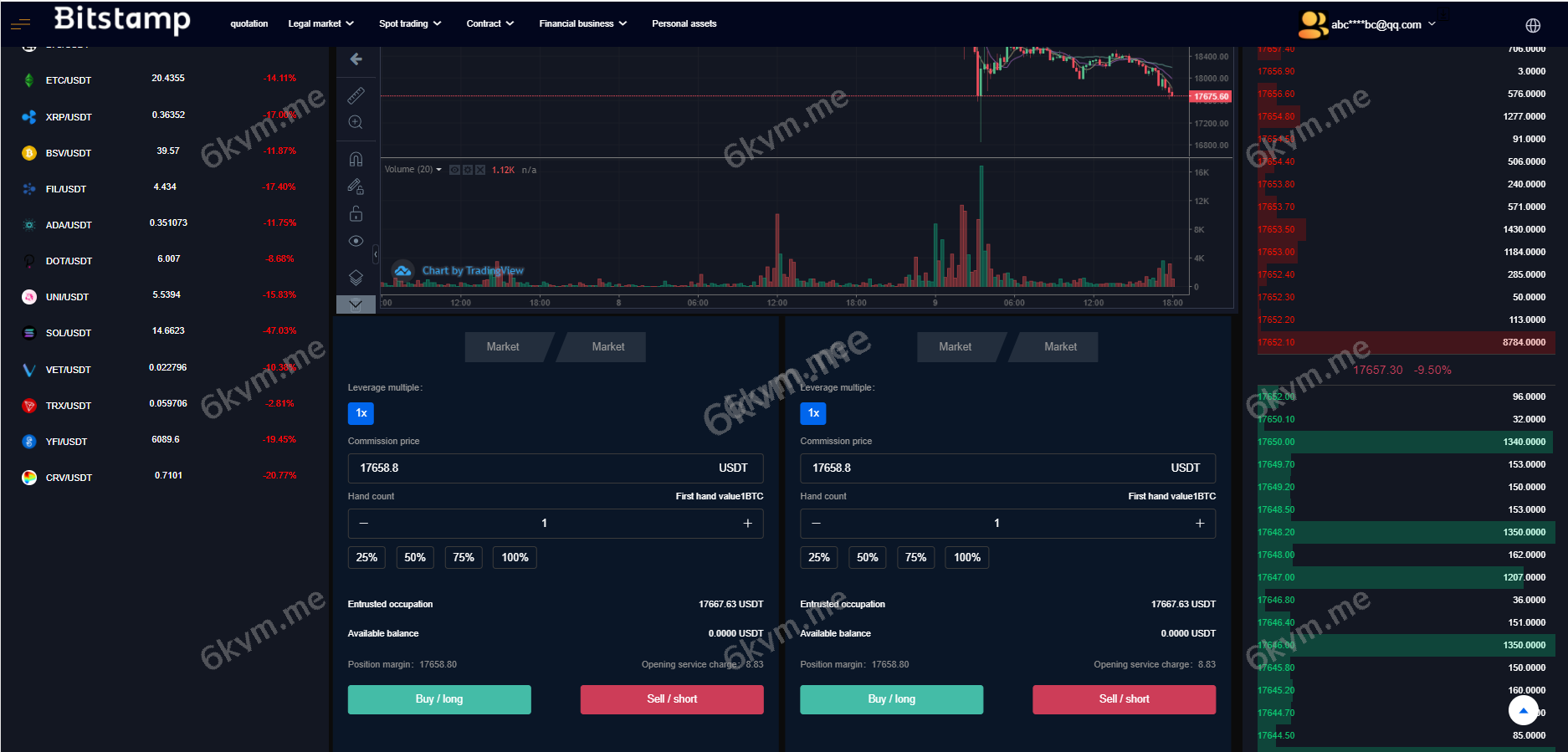Select the ruler measure tool
The width and height of the screenshot is (1568, 752).
pyautogui.click(x=356, y=95)
